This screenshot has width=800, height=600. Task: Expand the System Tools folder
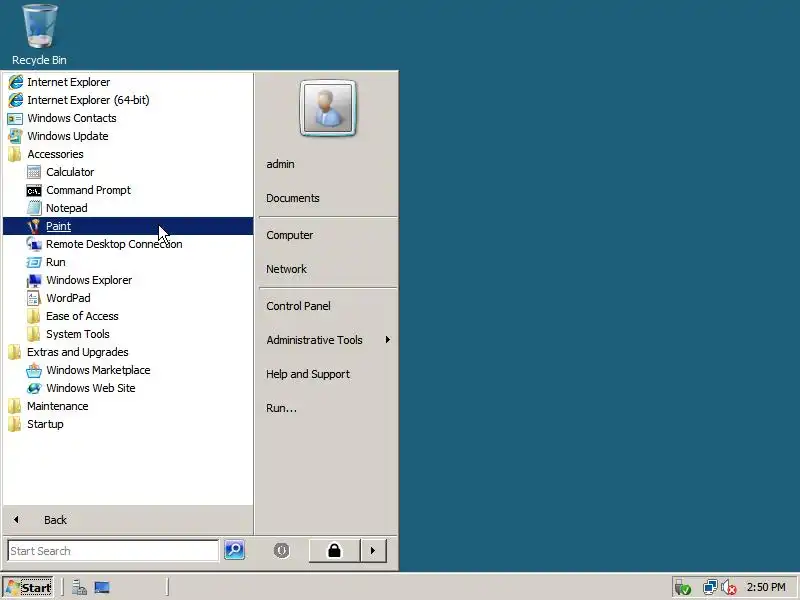pyautogui.click(x=128, y=334)
